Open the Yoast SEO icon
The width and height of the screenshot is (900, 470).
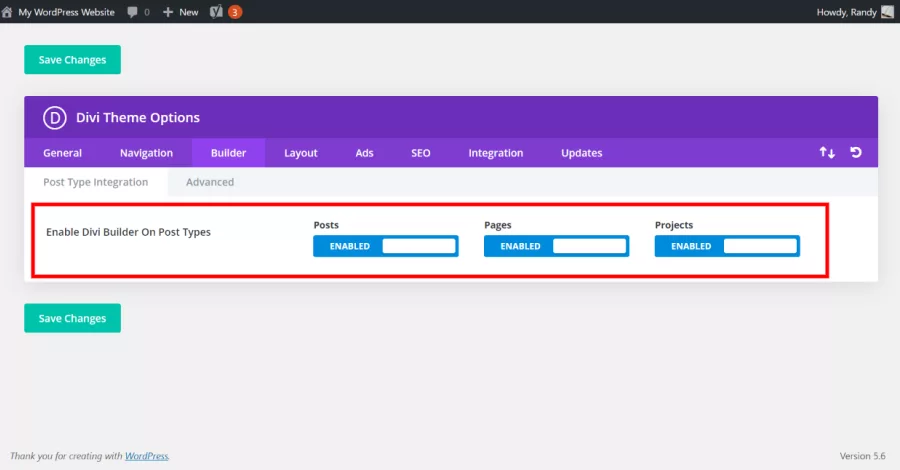pyautogui.click(x=216, y=12)
